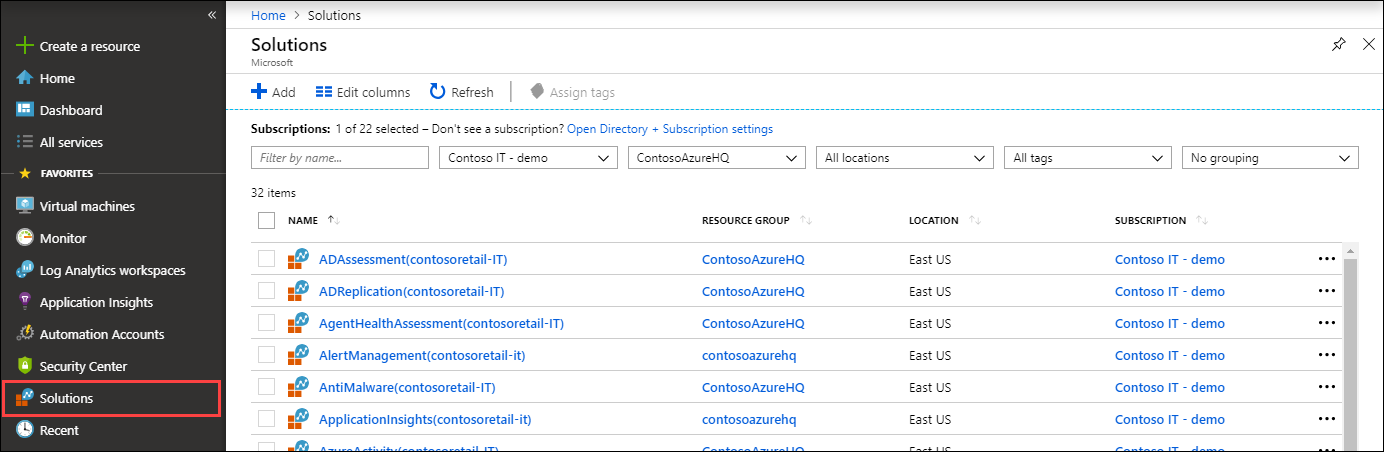This screenshot has height=452, width=1384.
Task: Open Dashboard from the left menu
Action: click(x=70, y=110)
